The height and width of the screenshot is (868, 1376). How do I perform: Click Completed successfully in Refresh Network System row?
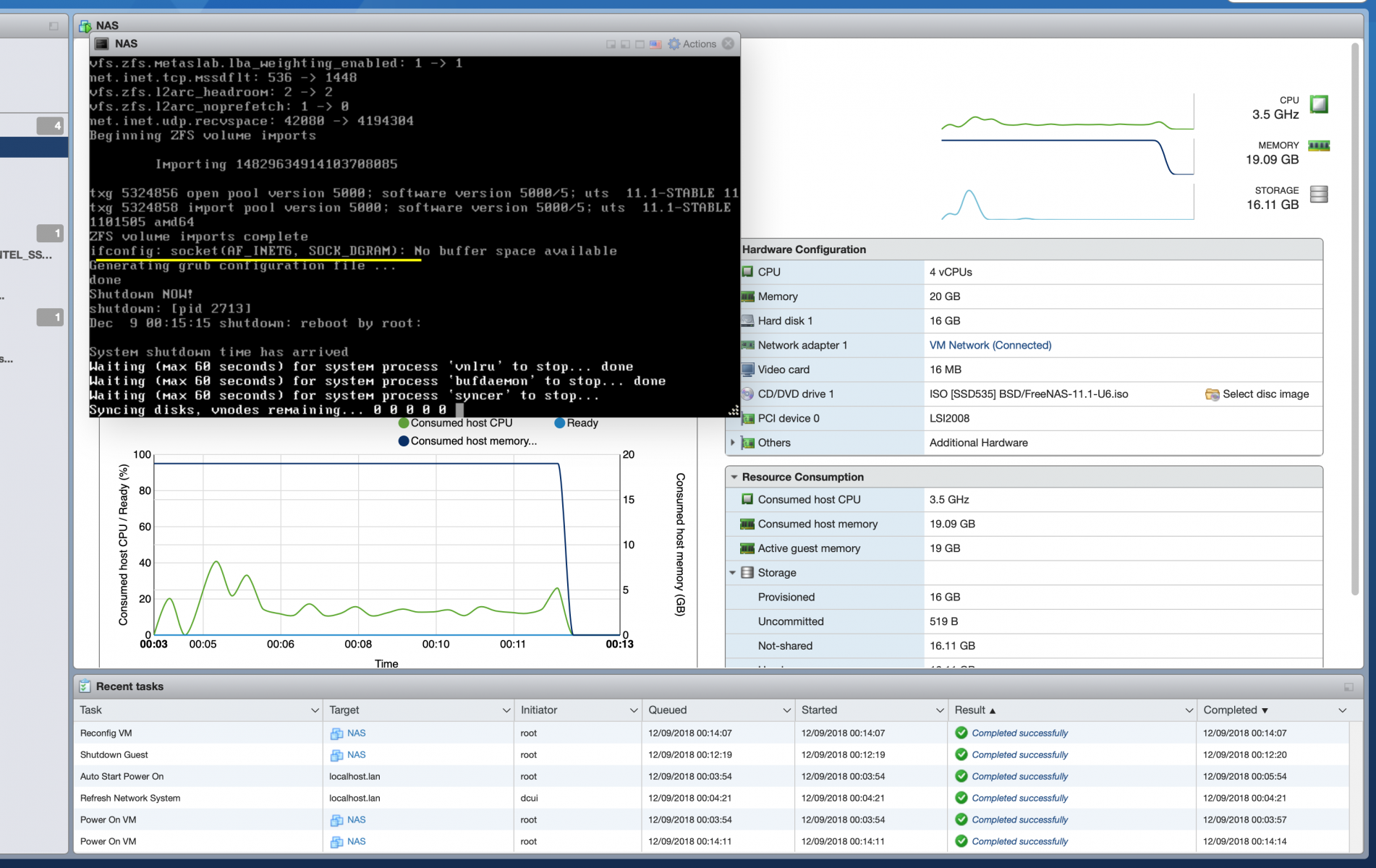click(x=1019, y=799)
